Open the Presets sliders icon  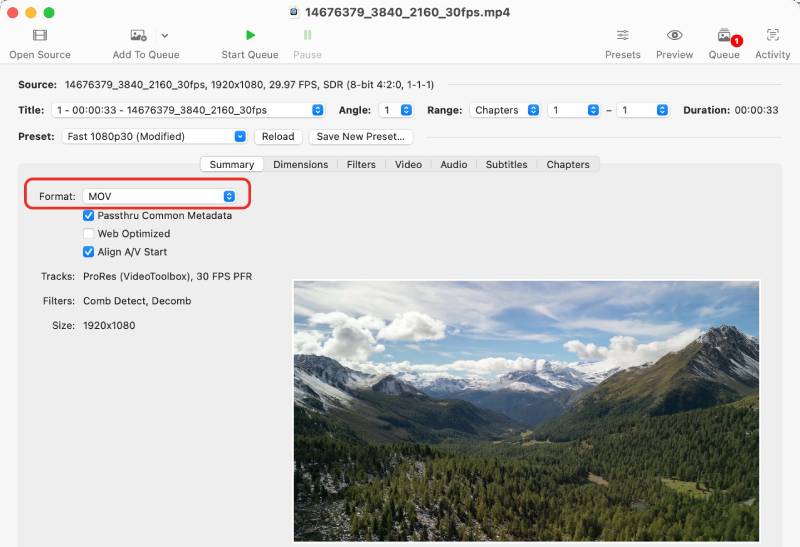[x=622, y=35]
